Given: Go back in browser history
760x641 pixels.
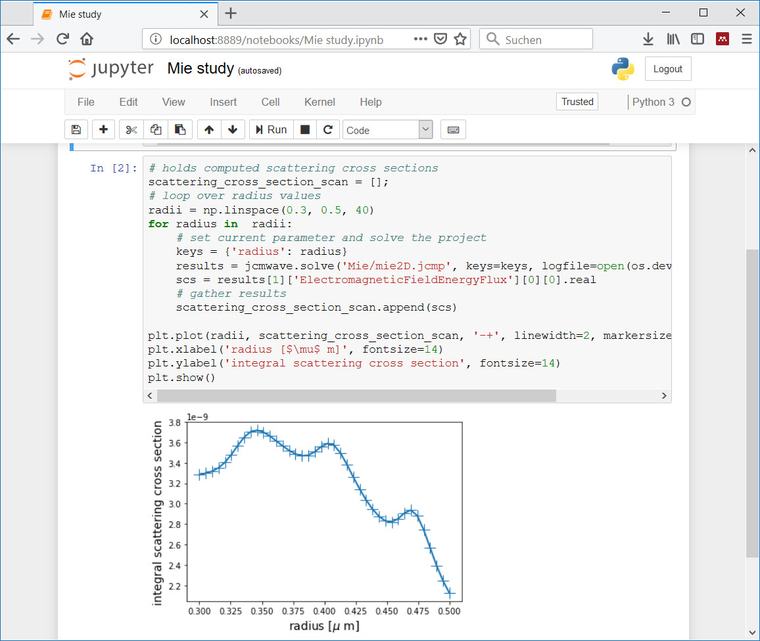Looking at the screenshot, I should point(14,39).
